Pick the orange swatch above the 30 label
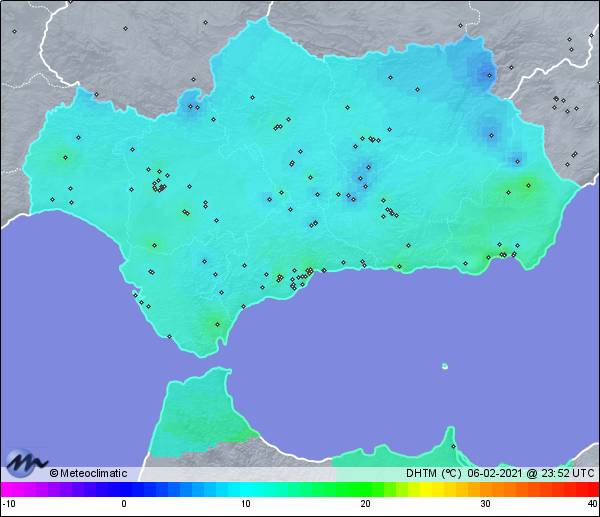 pyautogui.click(x=485, y=489)
